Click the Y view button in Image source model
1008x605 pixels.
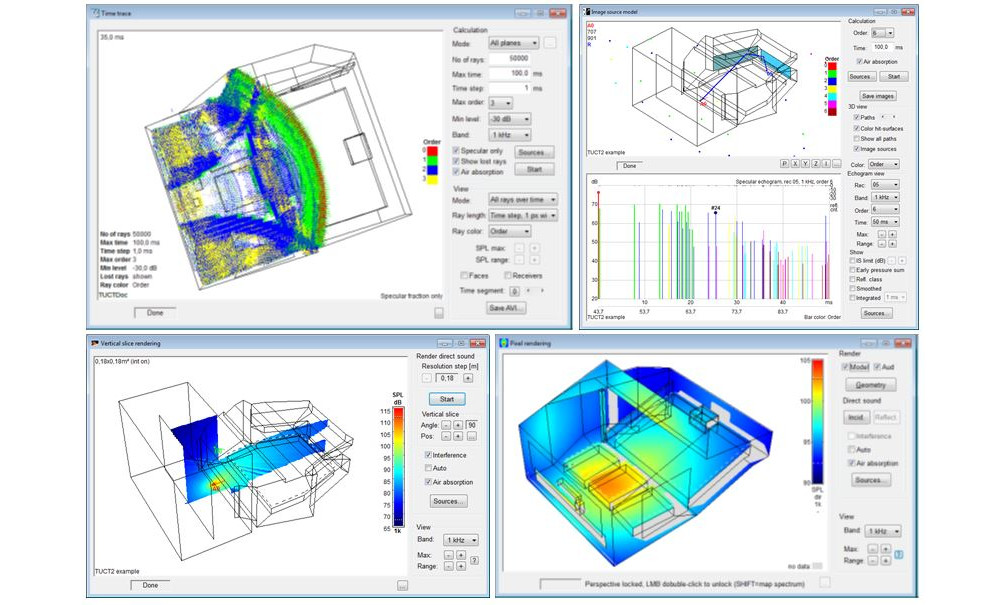[x=805, y=164]
